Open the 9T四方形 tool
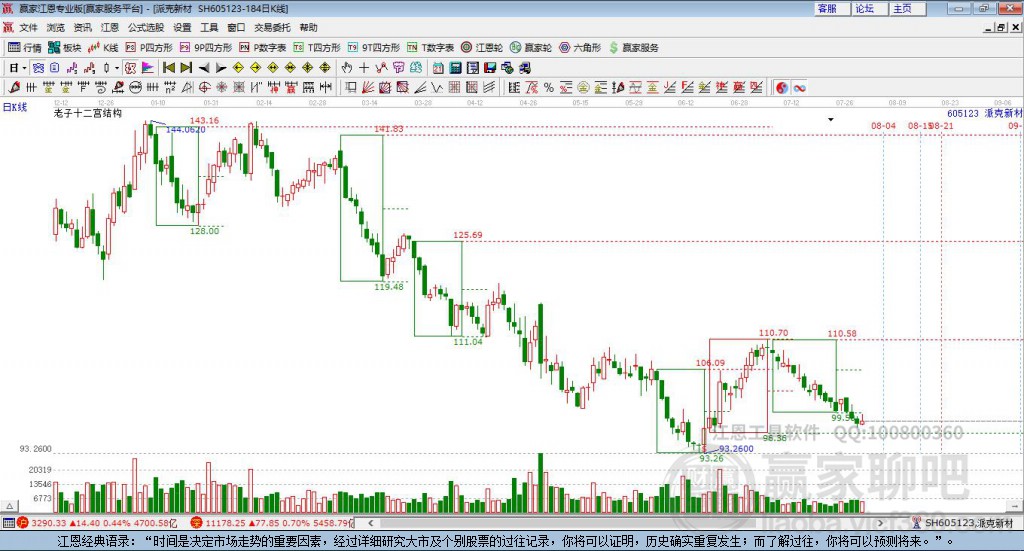This screenshot has width=1024, height=551. pos(374,48)
